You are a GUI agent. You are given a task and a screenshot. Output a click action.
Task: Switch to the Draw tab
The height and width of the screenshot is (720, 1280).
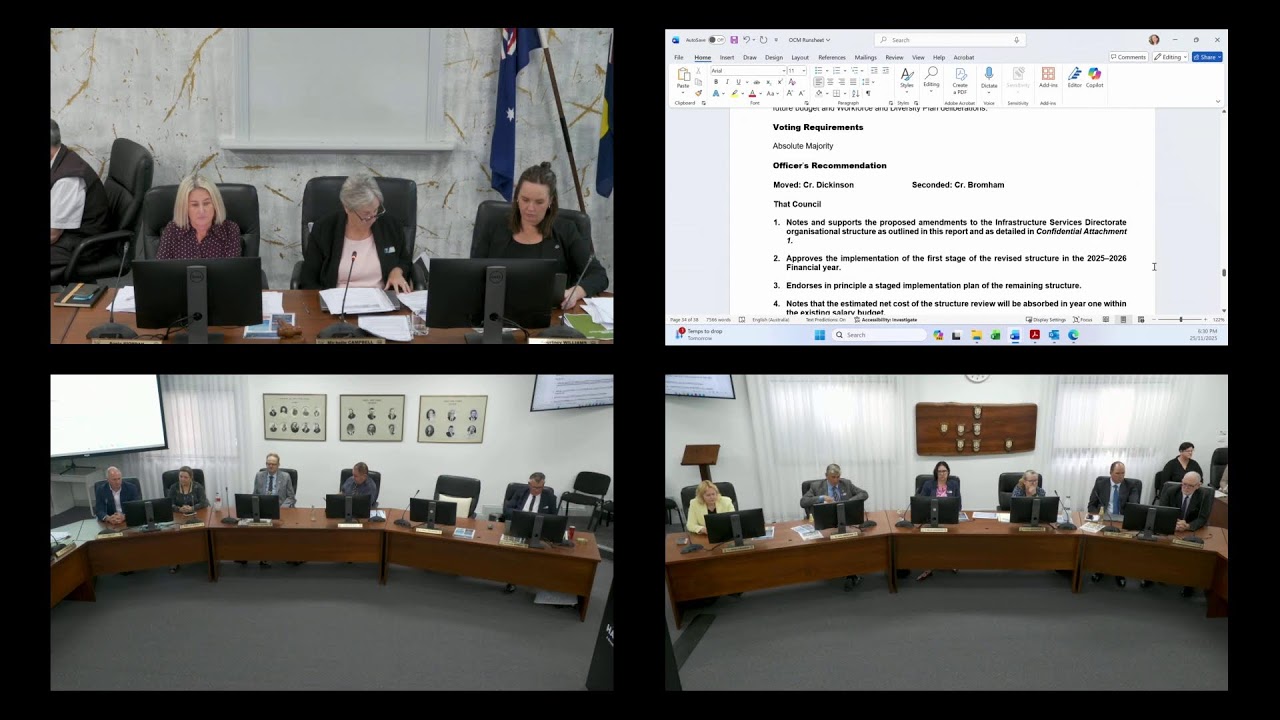click(x=750, y=57)
